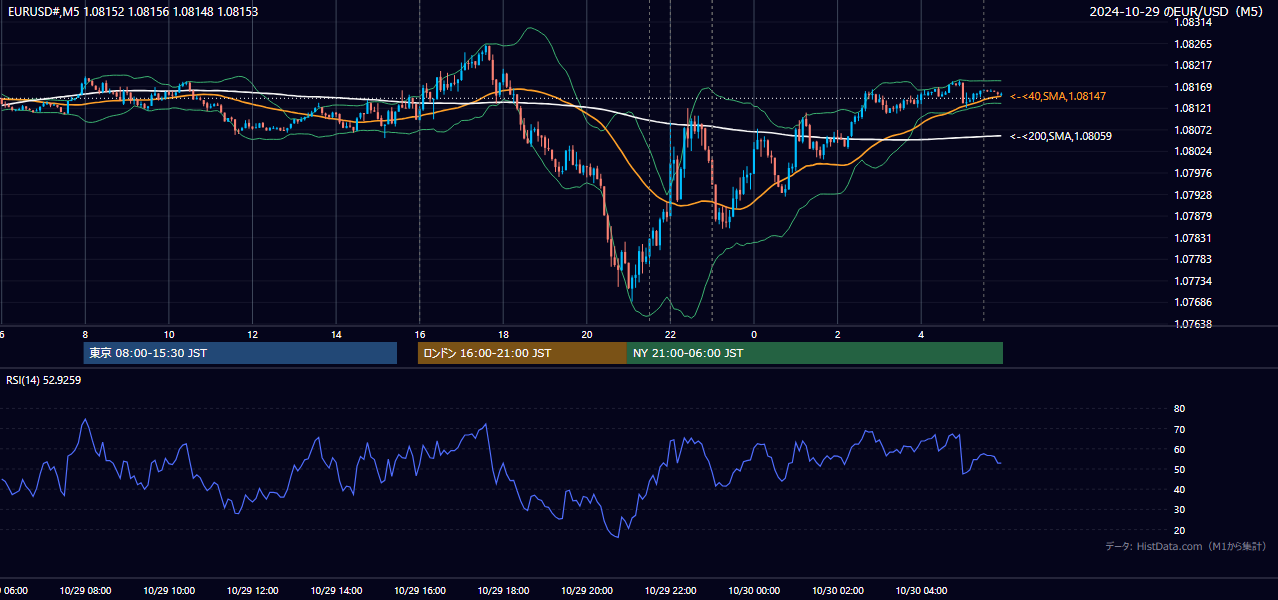Viewport: 1278px width, 600px height.
Task: Click the 10/30 00:00 date label
Action: pyautogui.click(x=755, y=591)
